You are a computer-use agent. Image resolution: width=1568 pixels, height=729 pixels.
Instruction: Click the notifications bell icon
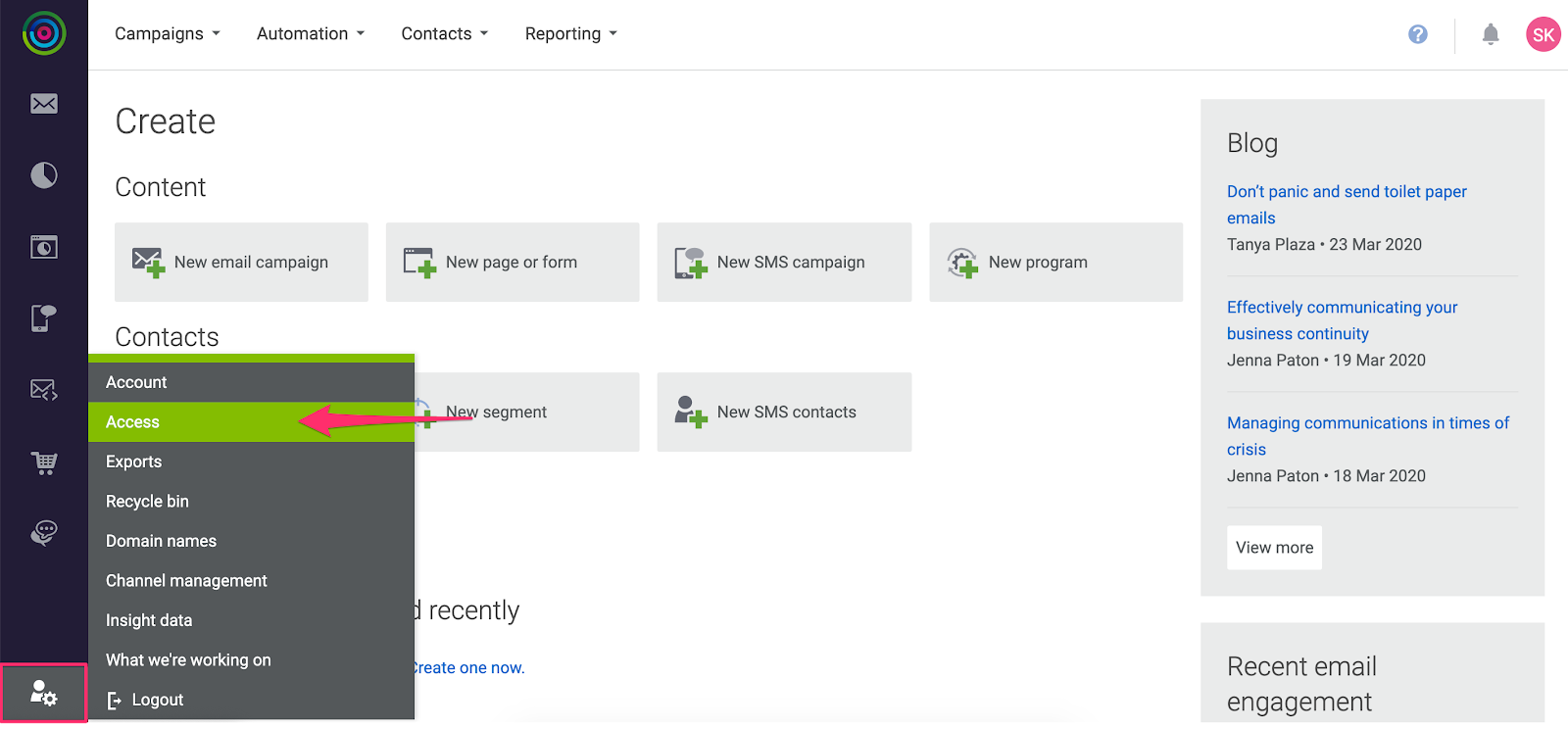coord(1491,34)
